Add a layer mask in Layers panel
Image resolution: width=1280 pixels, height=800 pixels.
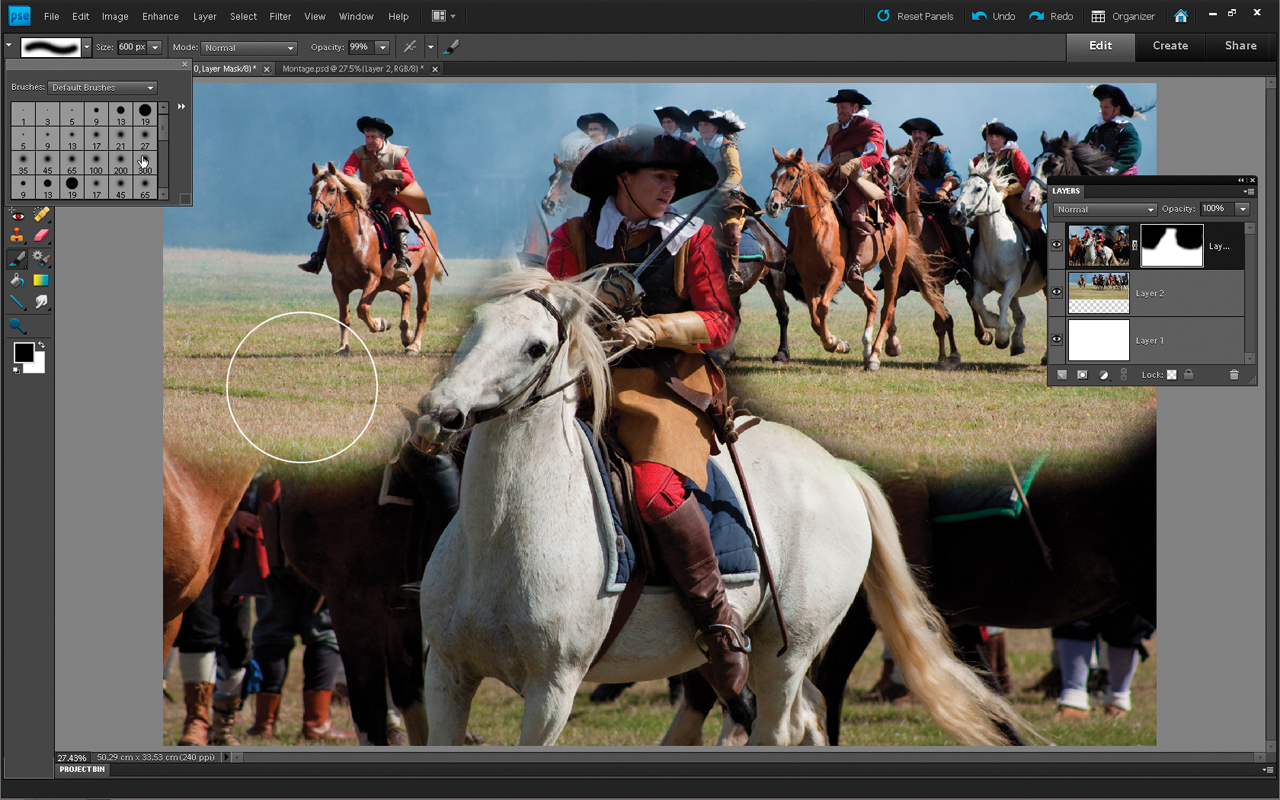[1082, 375]
